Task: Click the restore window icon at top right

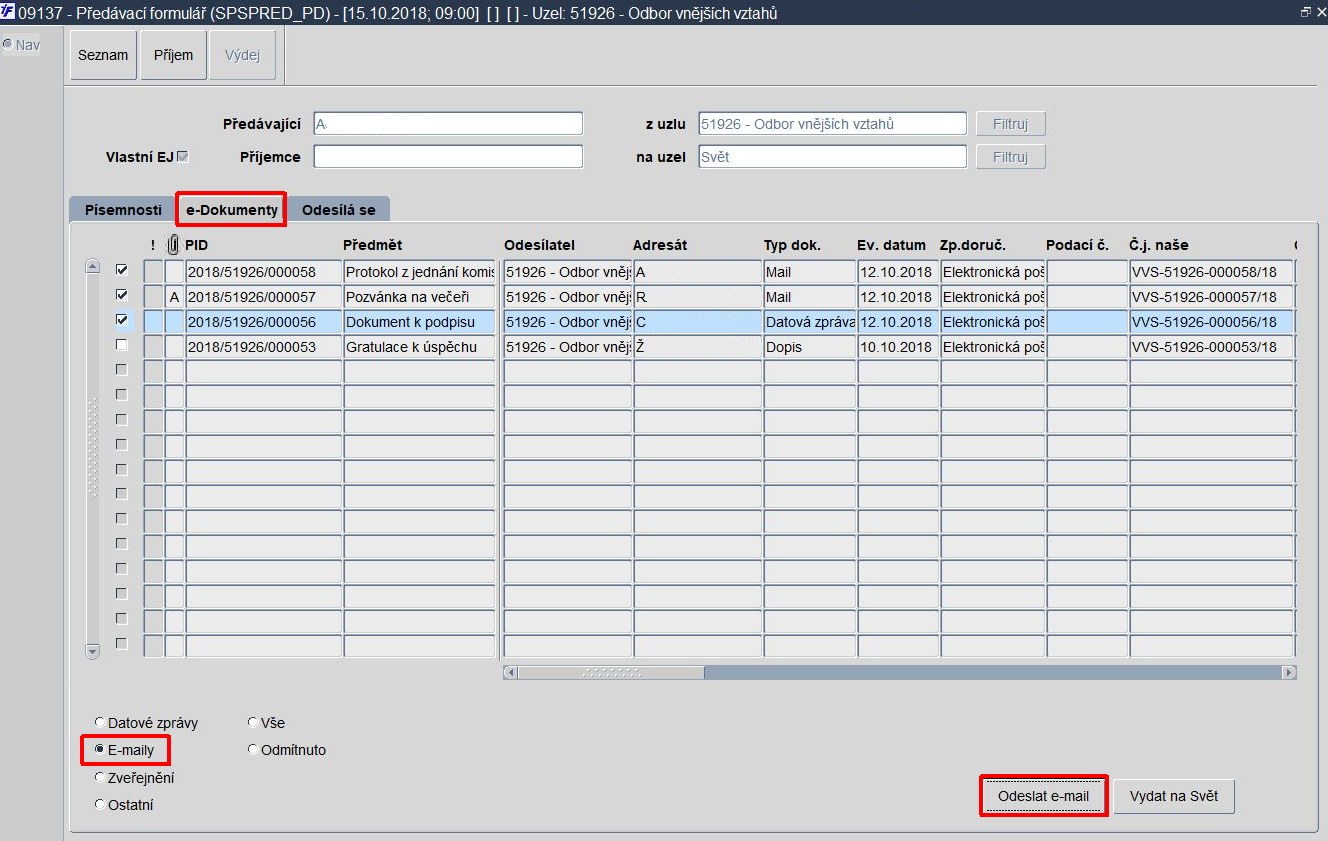Action: [x=1305, y=12]
